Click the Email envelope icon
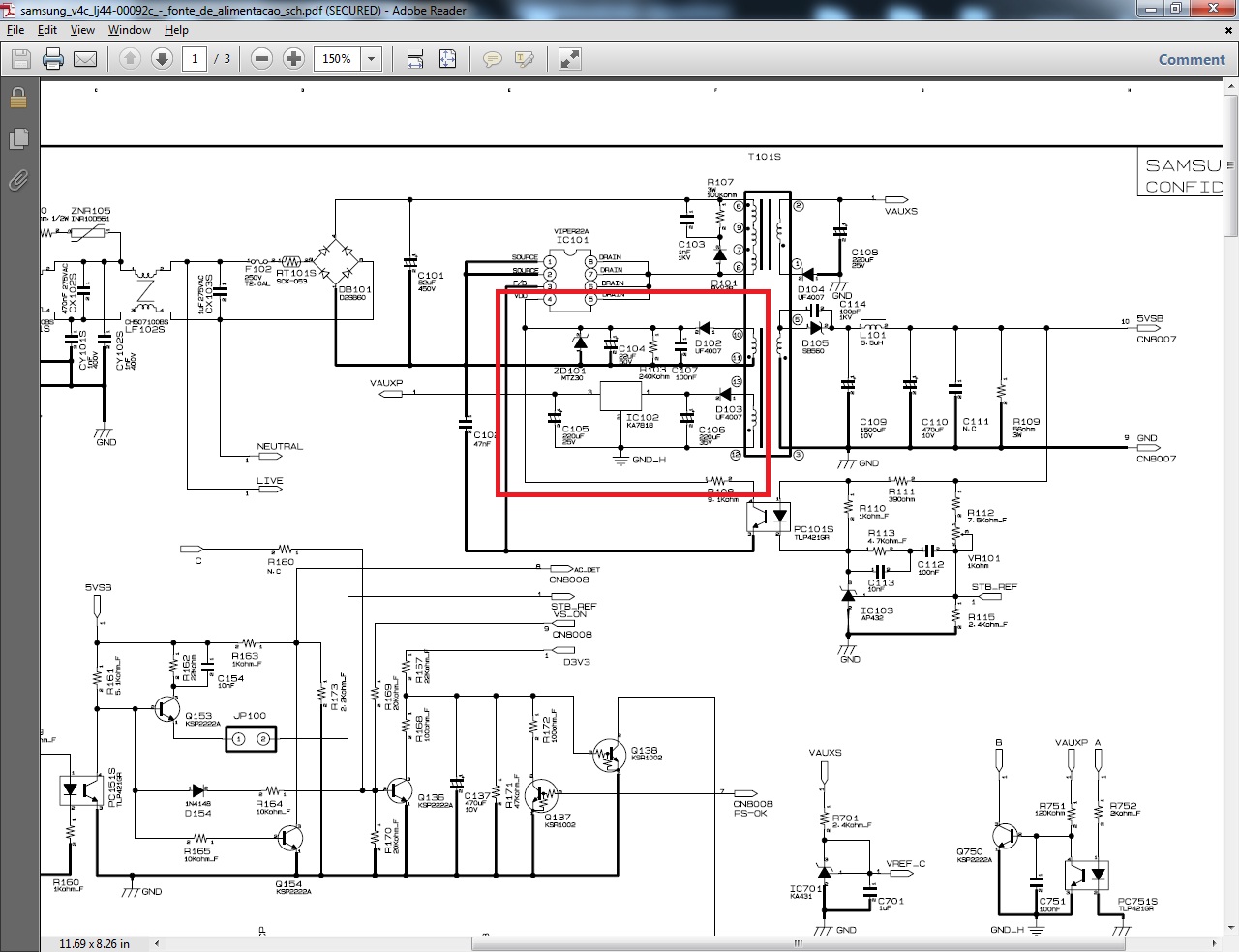 click(x=85, y=59)
